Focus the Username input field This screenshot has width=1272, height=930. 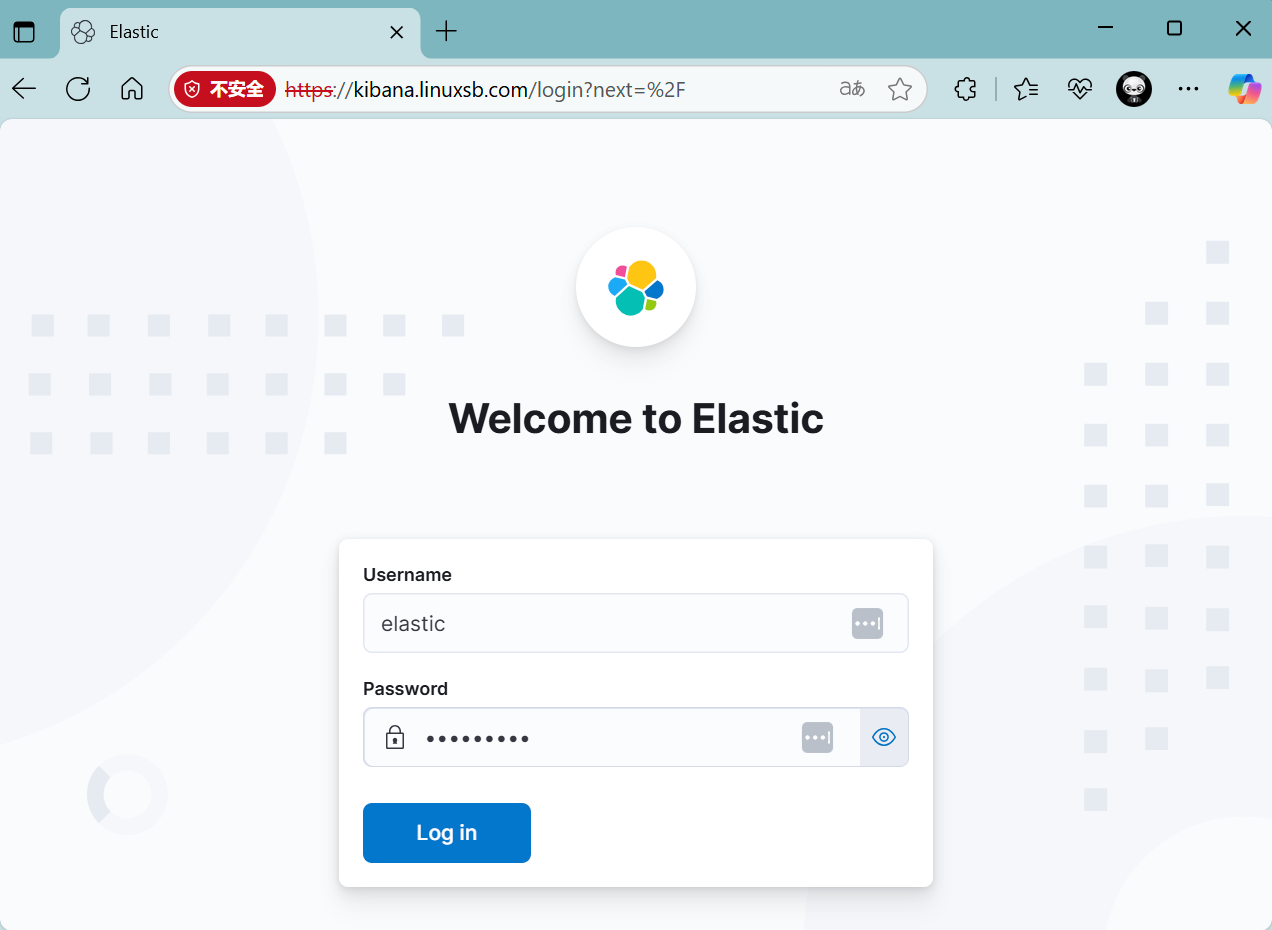coord(600,623)
